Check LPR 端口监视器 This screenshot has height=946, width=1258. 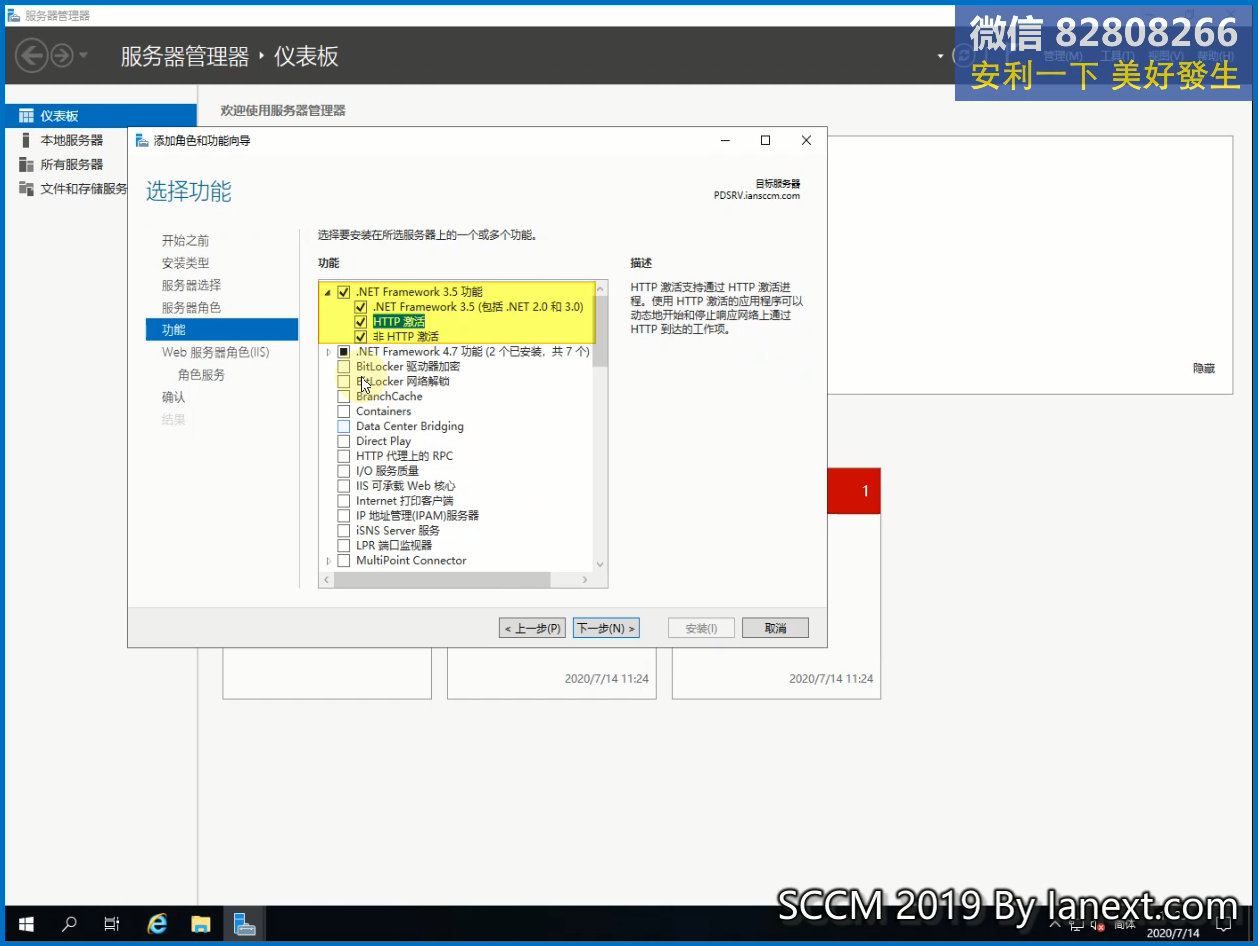(x=344, y=546)
